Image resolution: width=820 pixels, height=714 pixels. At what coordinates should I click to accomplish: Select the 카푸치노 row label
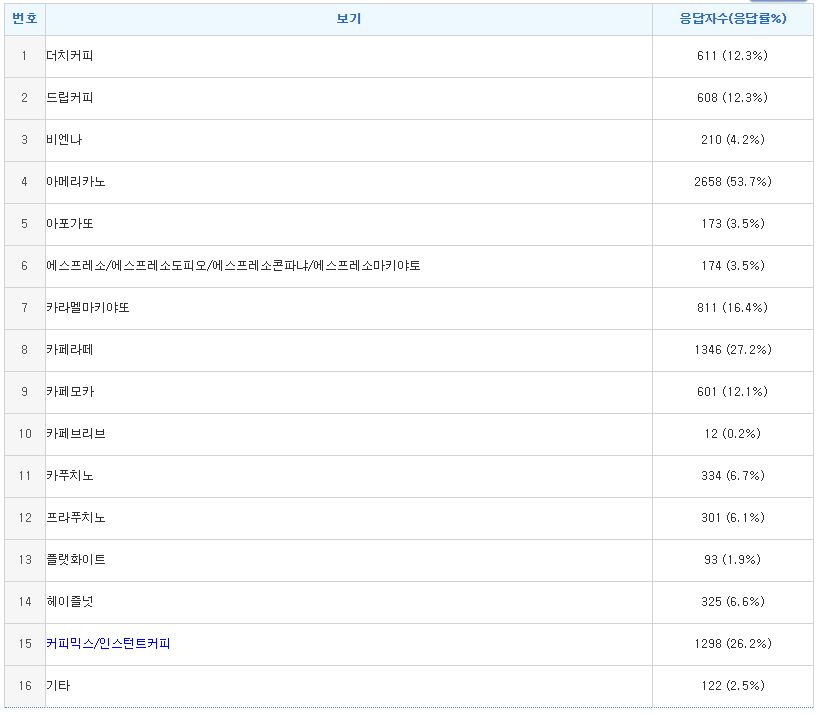[70, 475]
